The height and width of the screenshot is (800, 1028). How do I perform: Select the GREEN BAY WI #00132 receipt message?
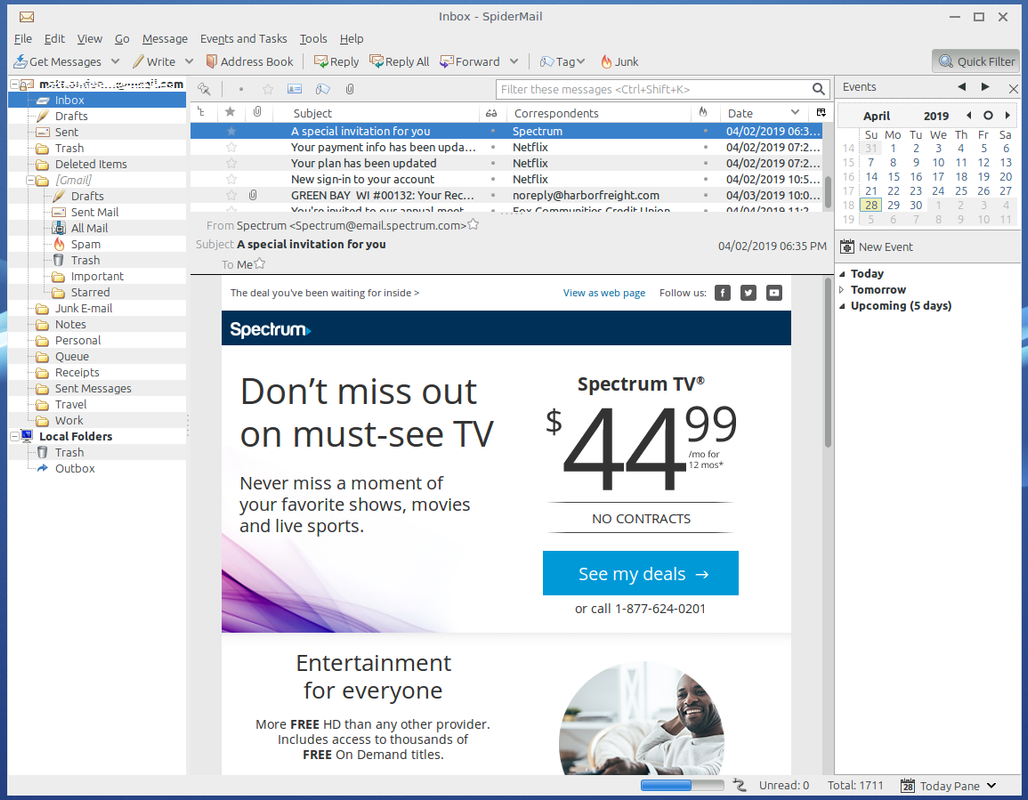pos(506,195)
